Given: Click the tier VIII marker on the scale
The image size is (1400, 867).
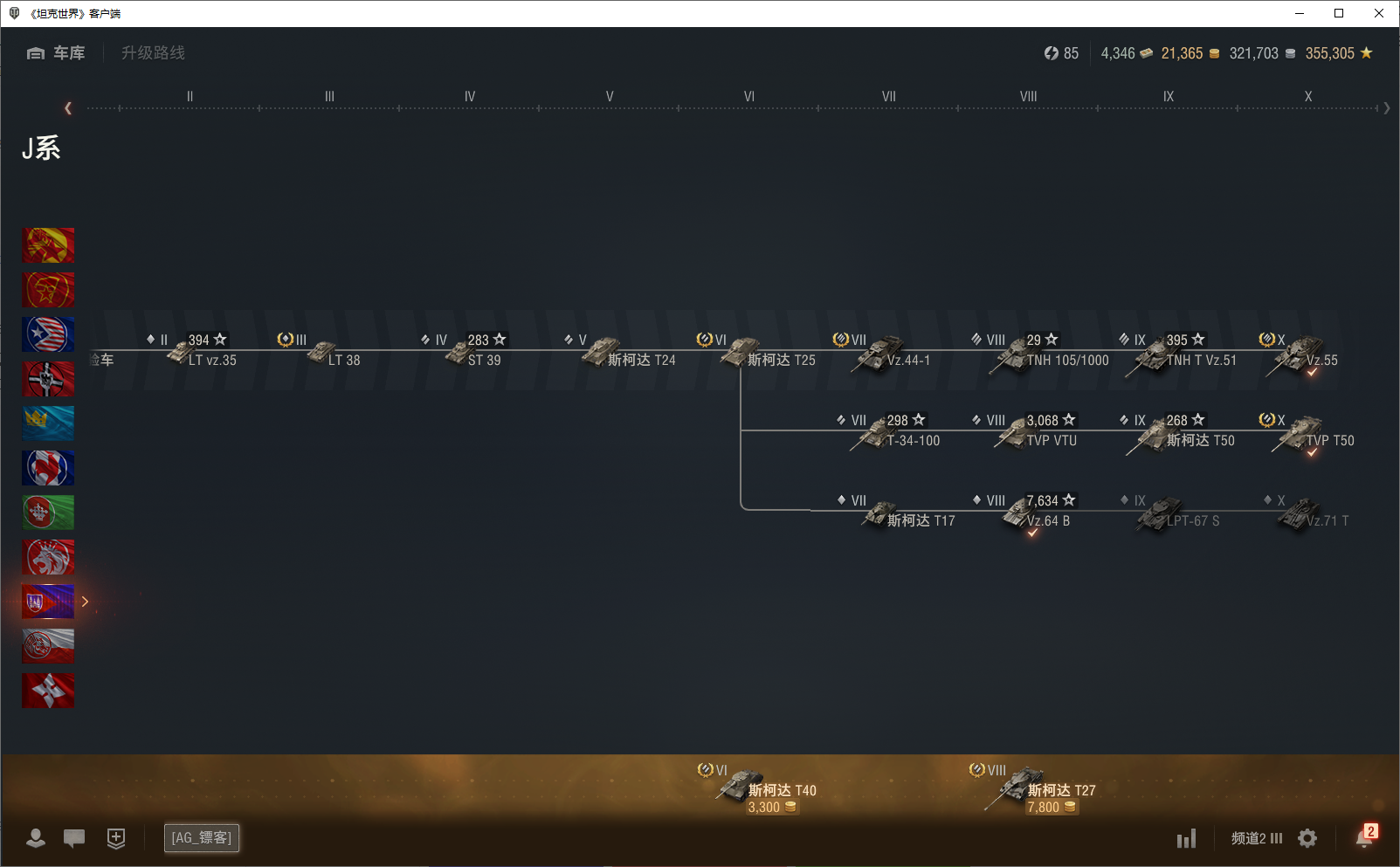Looking at the screenshot, I should pyautogui.click(x=1029, y=97).
